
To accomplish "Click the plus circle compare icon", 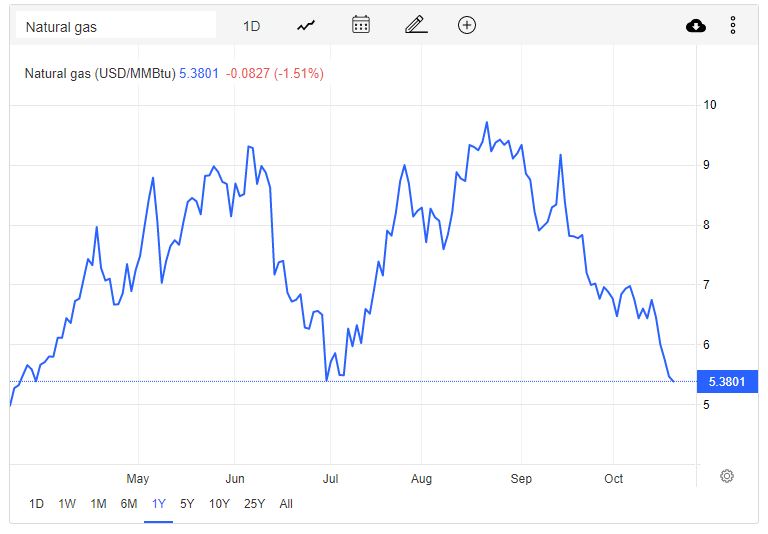I will click(x=467, y=25).
